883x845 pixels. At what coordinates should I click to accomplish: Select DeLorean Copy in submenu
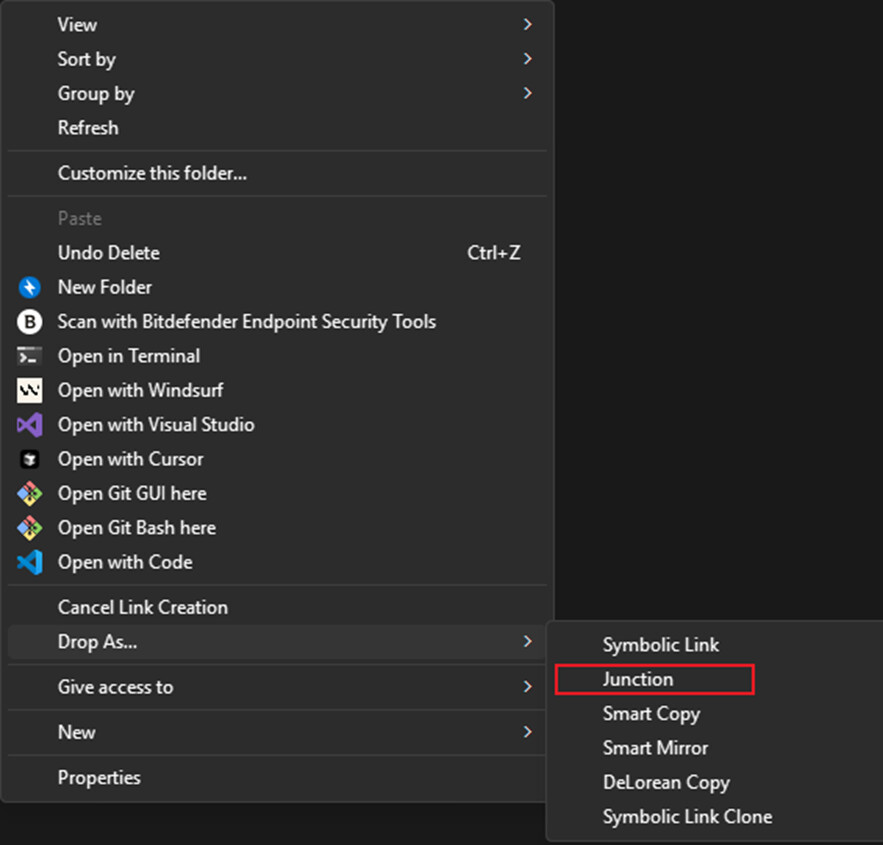[x=716, y=782]
